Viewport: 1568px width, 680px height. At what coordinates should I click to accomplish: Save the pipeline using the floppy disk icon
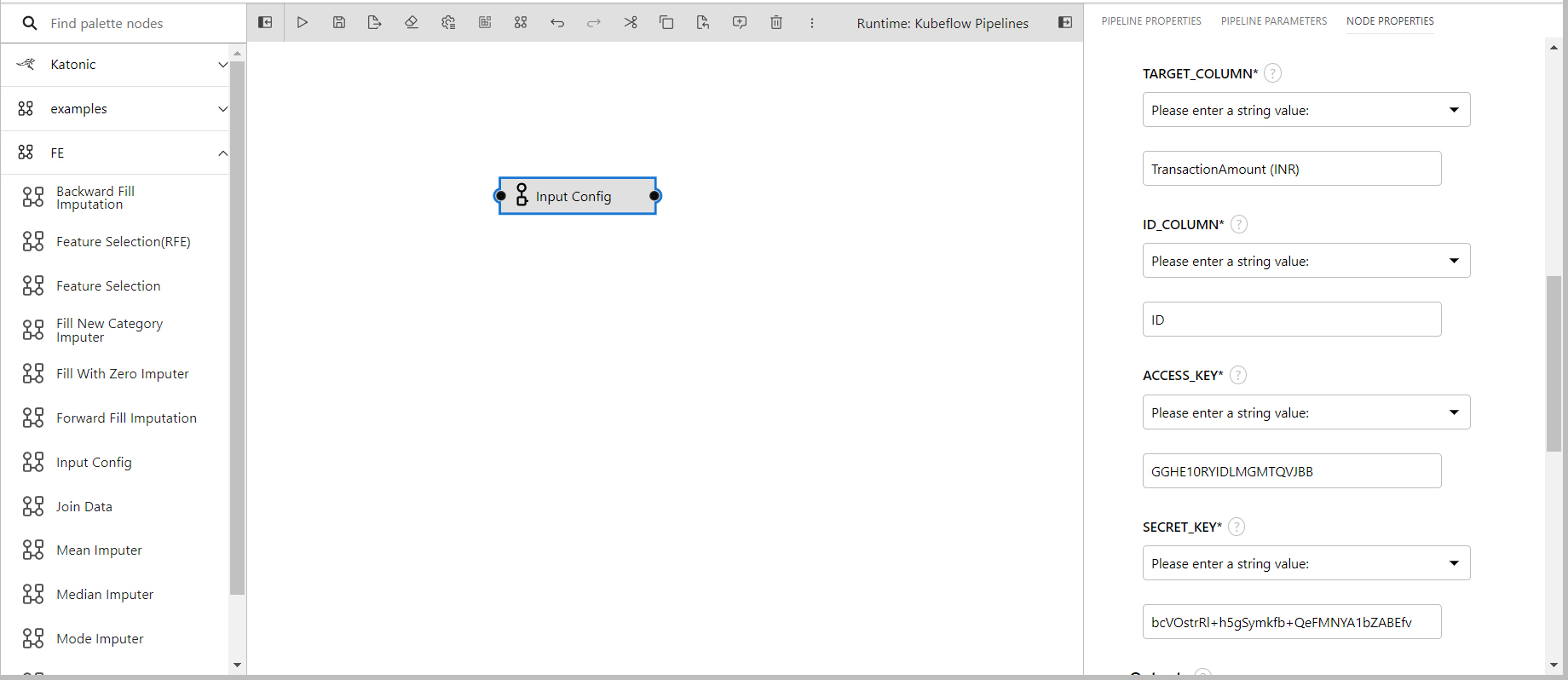click(339, 23)
